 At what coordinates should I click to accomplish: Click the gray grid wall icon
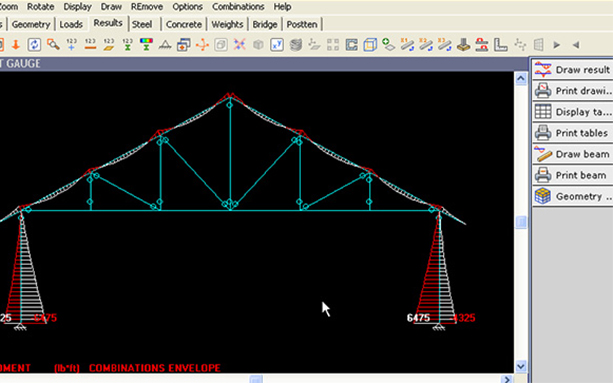538,45
